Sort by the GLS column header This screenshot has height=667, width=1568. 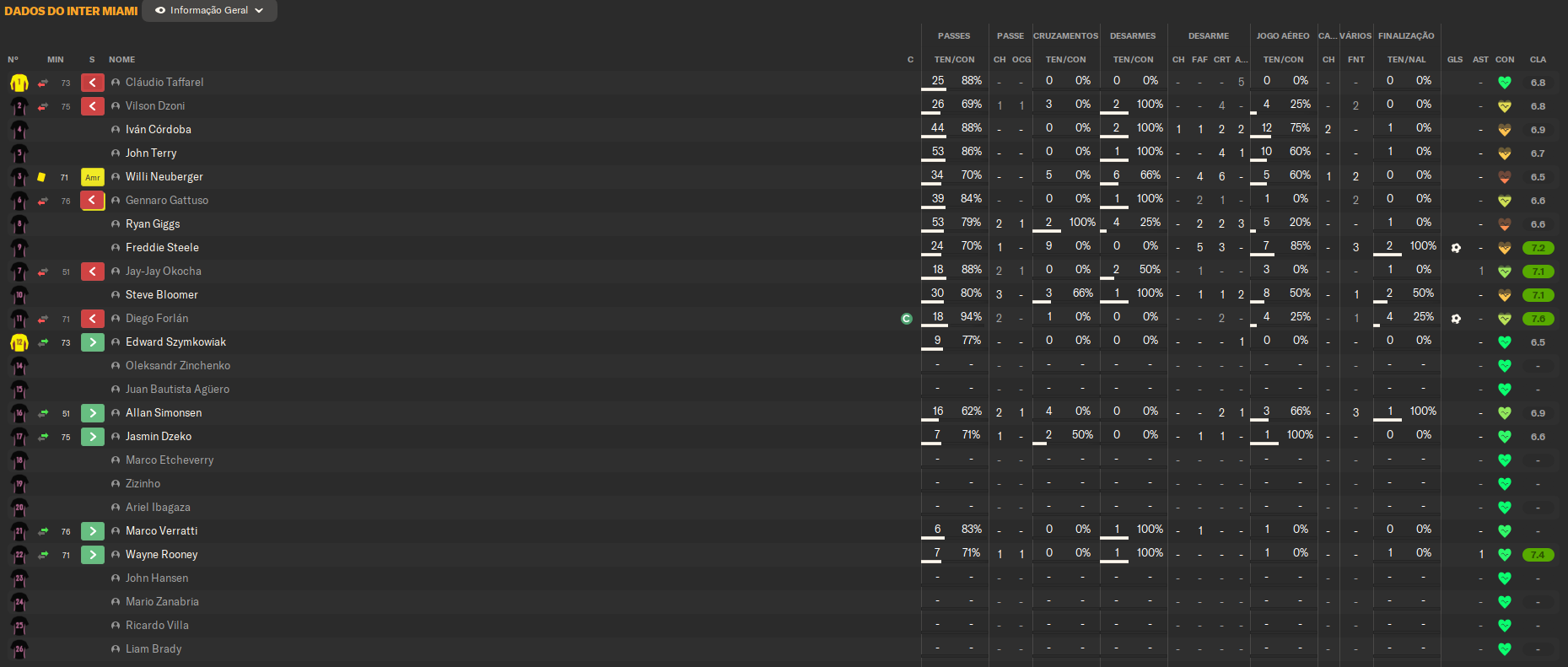1455,60
